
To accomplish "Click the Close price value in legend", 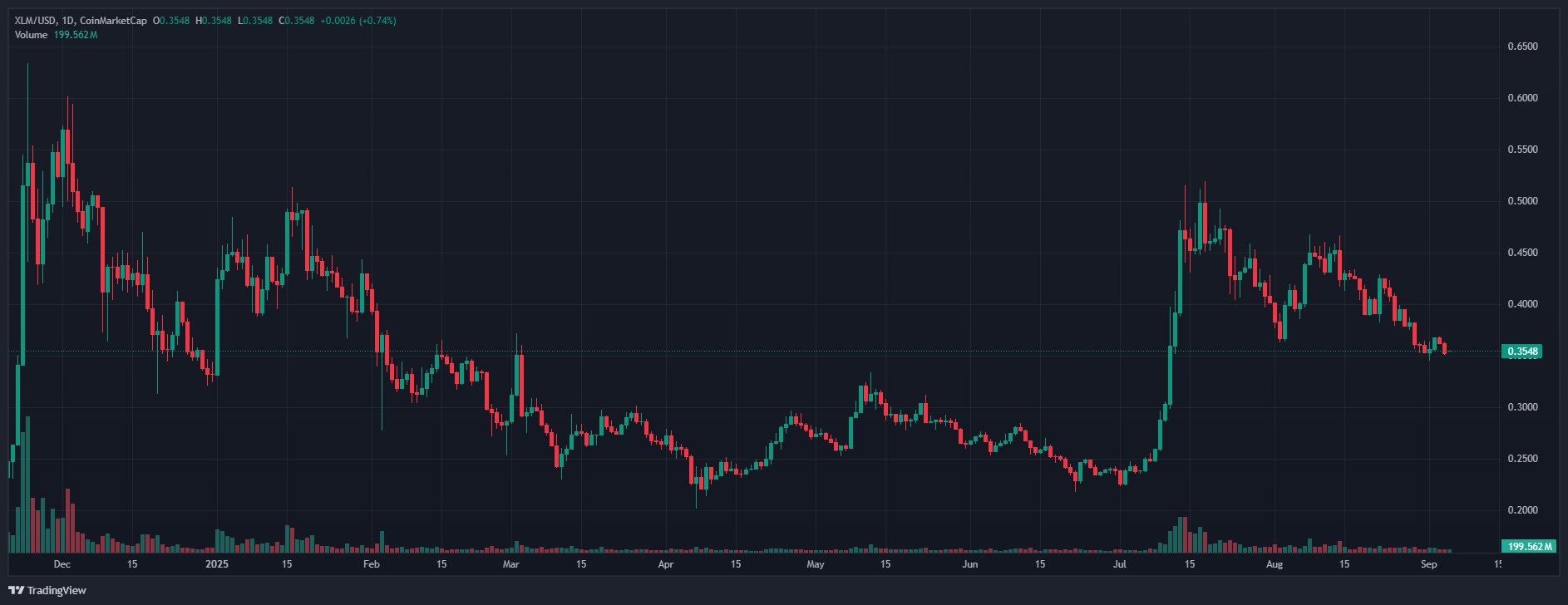I will tap(299, 21).
